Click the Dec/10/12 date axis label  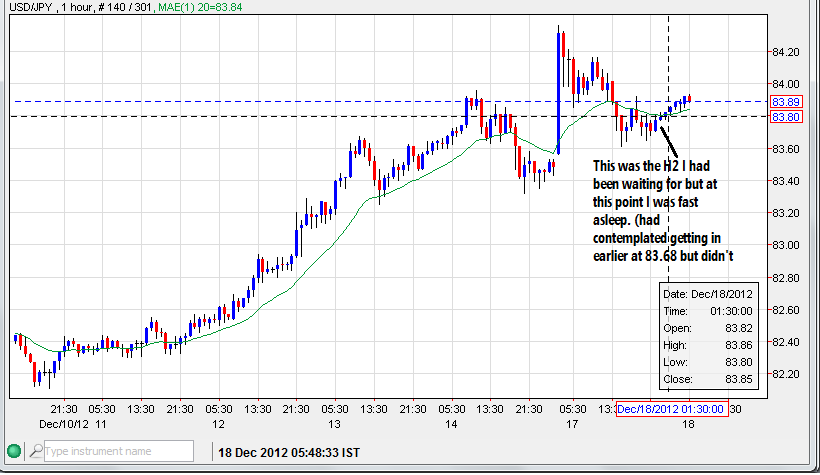[x=64, y=424]
